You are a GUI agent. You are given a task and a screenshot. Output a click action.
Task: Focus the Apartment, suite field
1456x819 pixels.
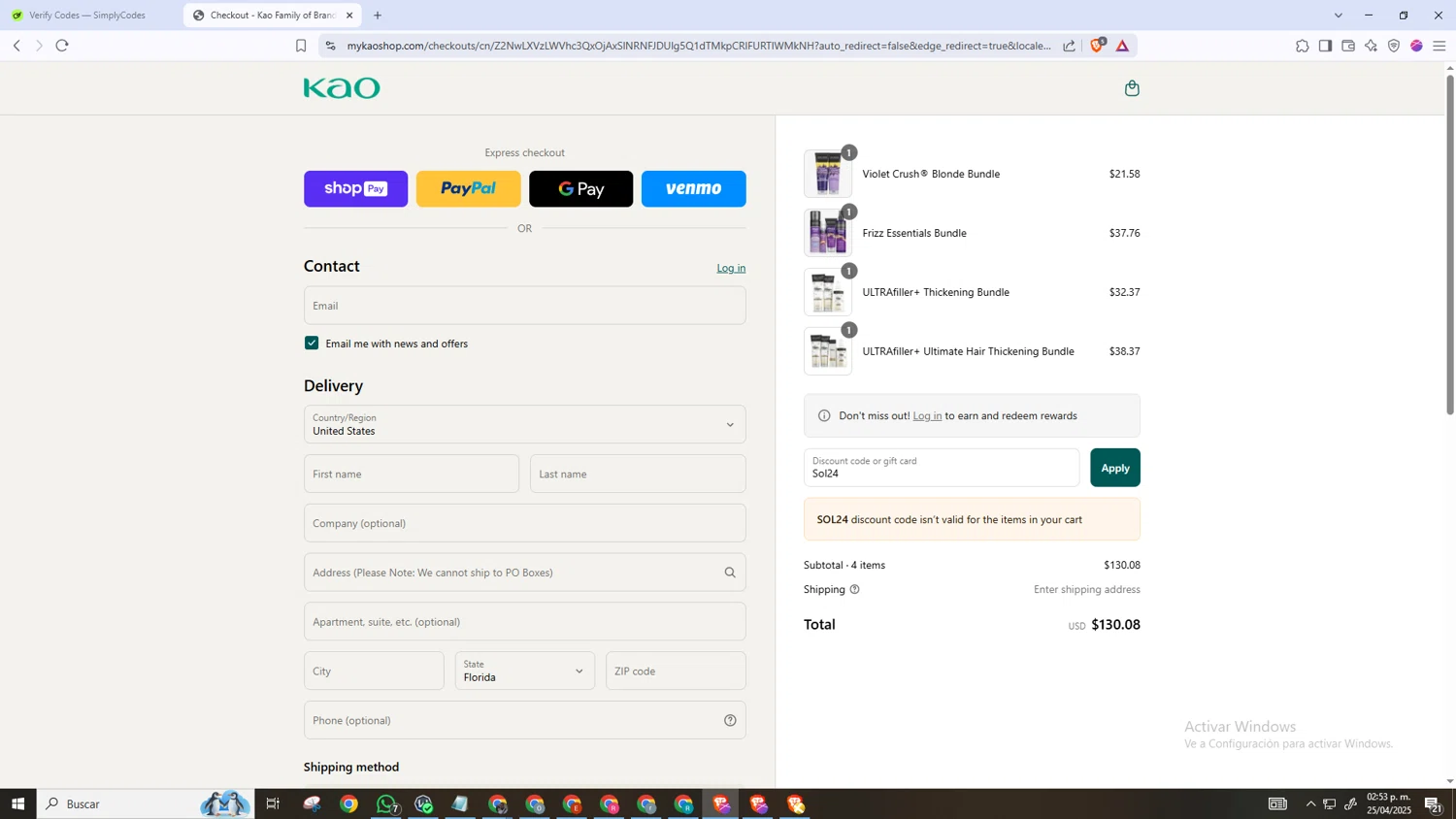[x=525, y=622]
